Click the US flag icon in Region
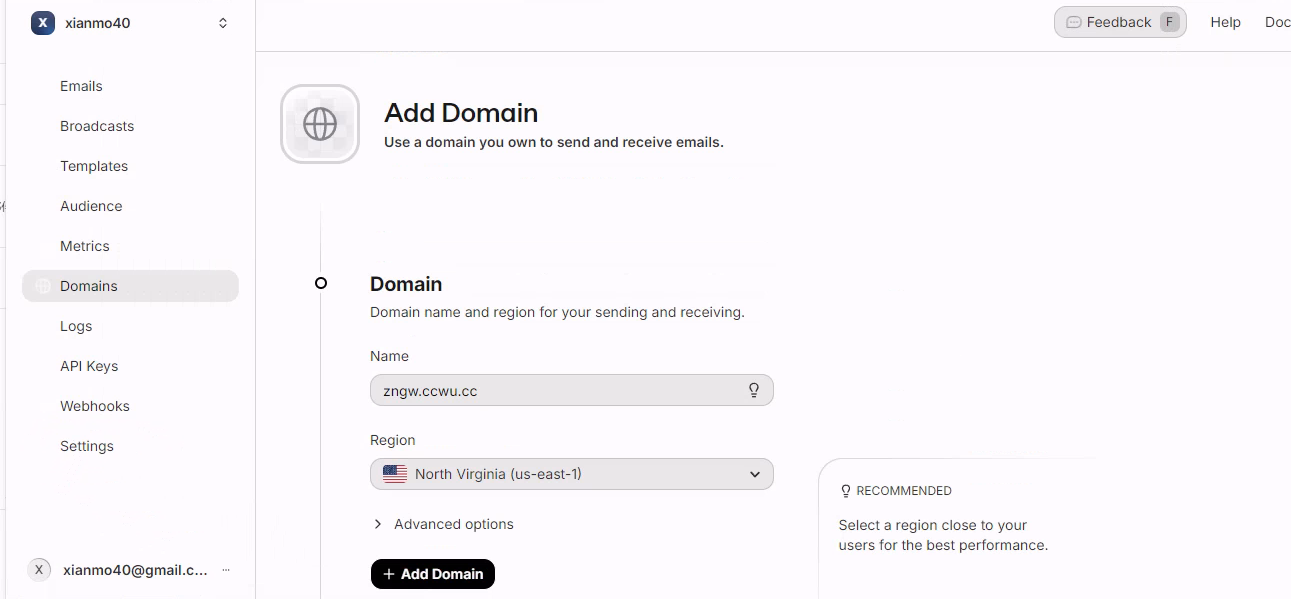Viewport: 1291px width, 599px height. (395, 474)
